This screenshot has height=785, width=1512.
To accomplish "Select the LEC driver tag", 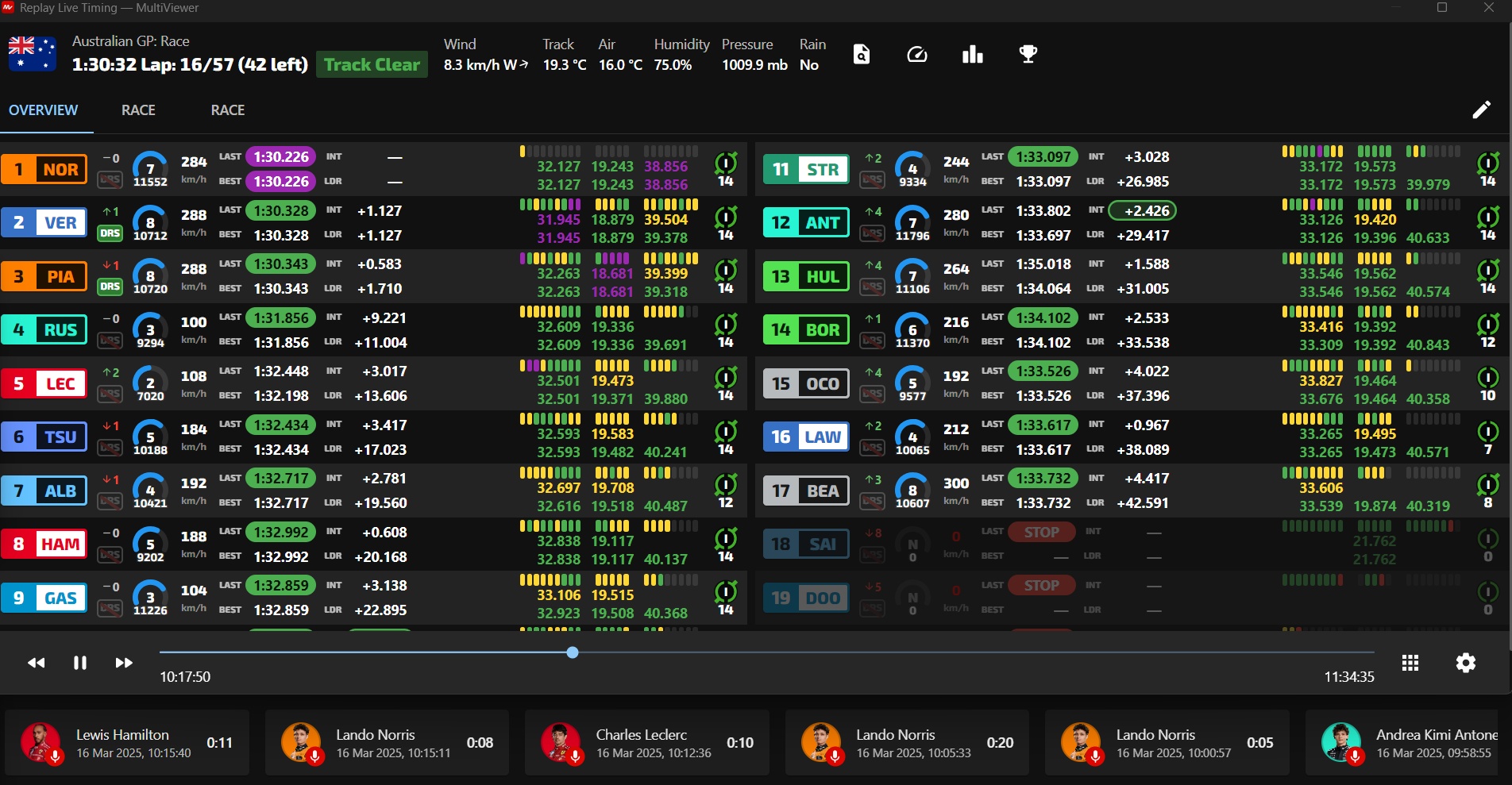I will tap(44, 383).
